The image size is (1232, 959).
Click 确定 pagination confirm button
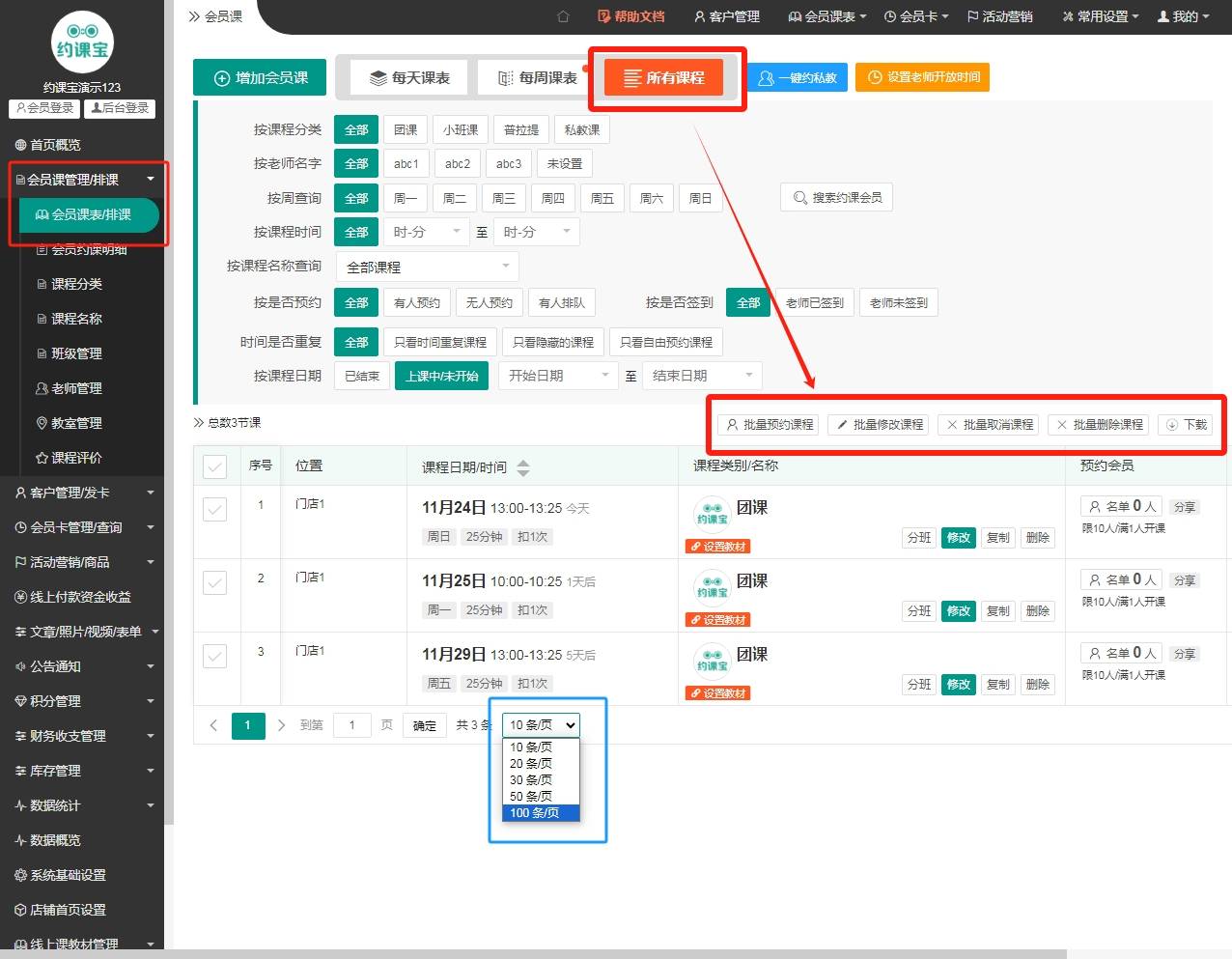pyautogui.click(x=425, y=725)
